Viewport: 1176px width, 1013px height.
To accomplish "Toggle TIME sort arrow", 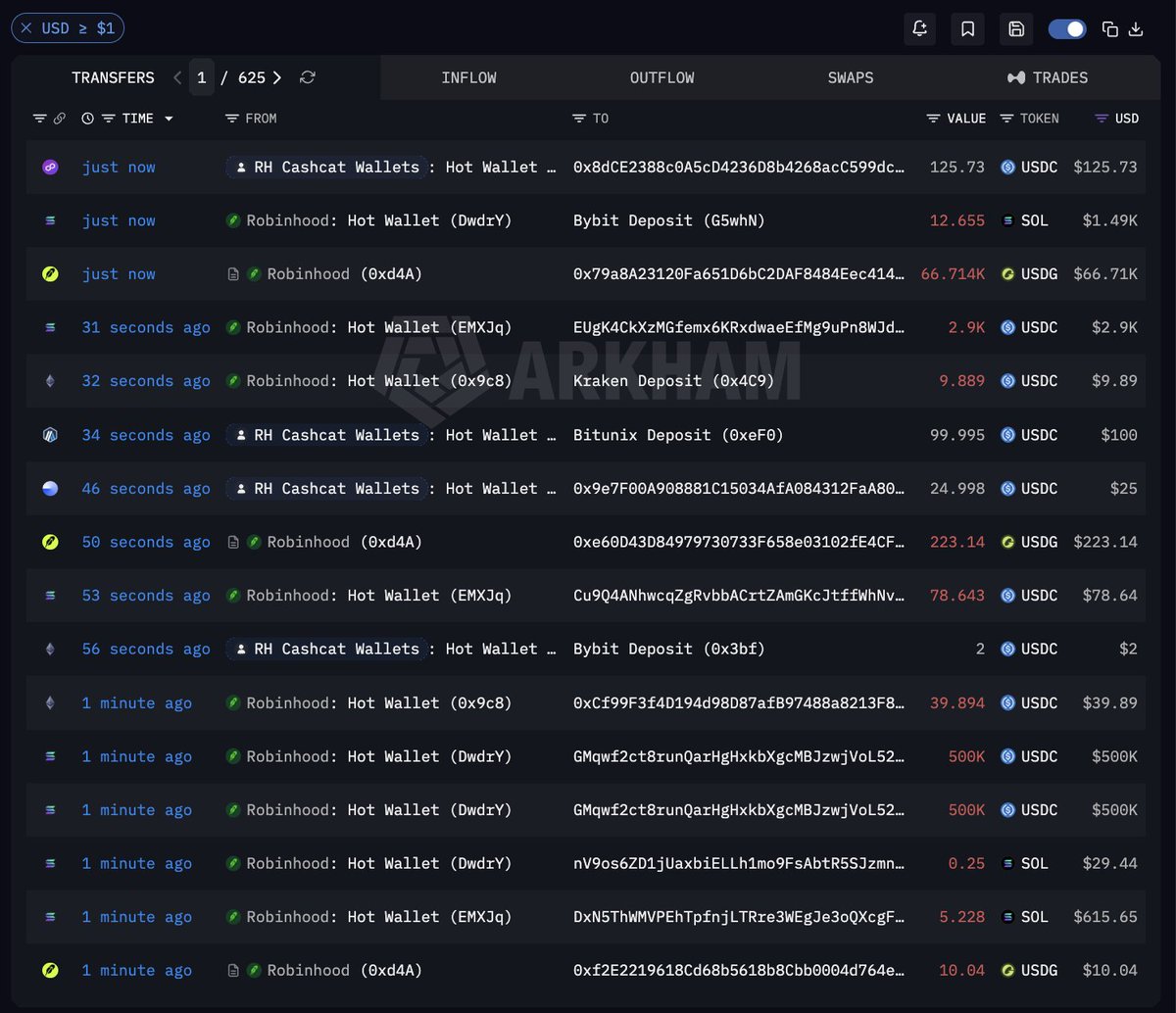I will coord(169,119).
